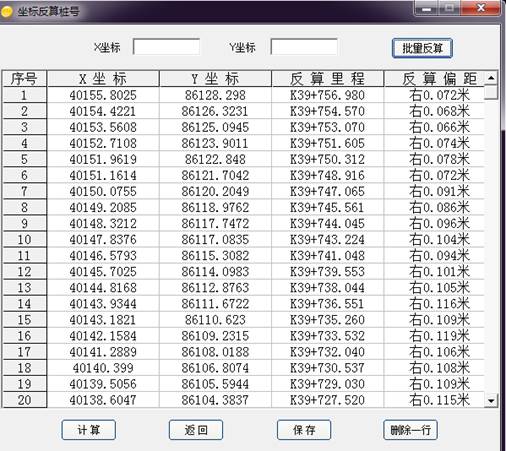The height and width of the screenshot is (451, 506).
Task: Focus the X坐标 input field
Action: click(x=166, y=47)
